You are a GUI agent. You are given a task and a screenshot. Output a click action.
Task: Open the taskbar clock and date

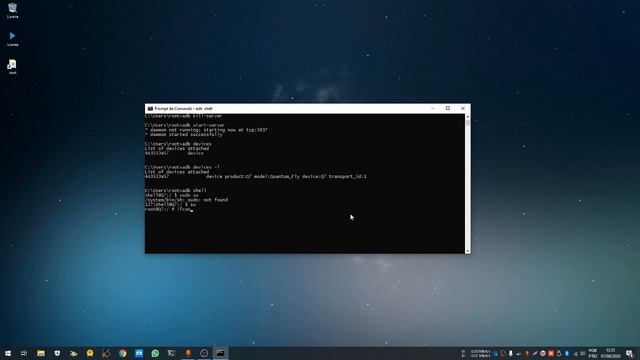pos(610,353)
